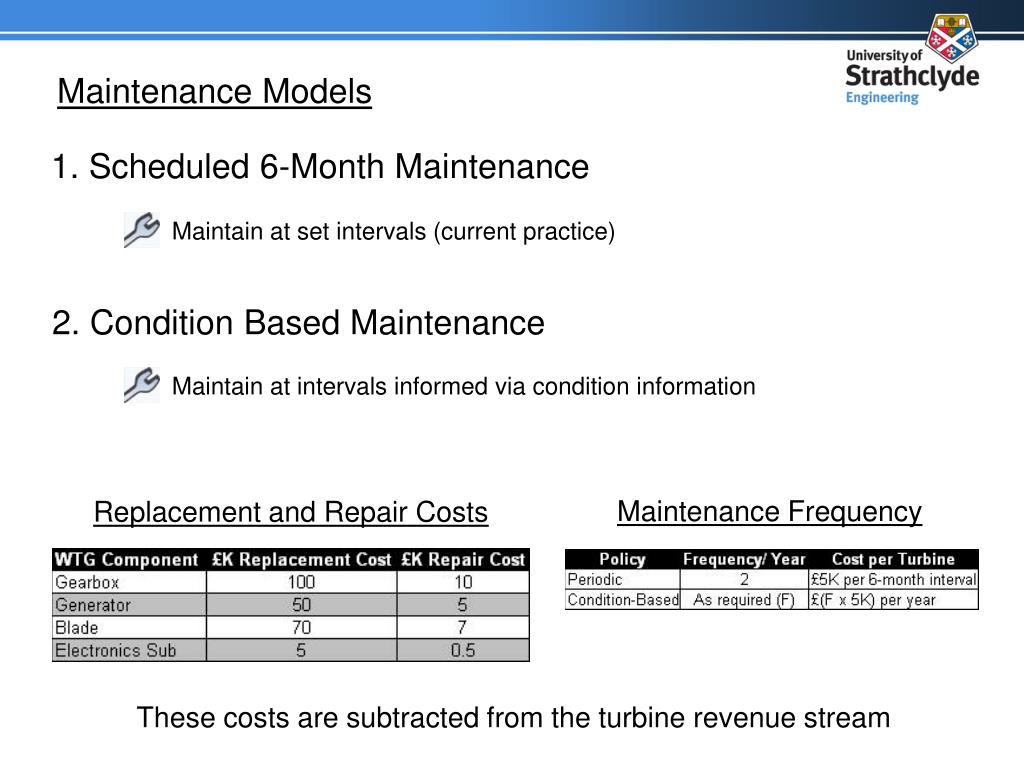Select the 'Maintain at intervals informed via condition information' line
The width and height of the screenshot is (1024, 768).
point(463,386)
